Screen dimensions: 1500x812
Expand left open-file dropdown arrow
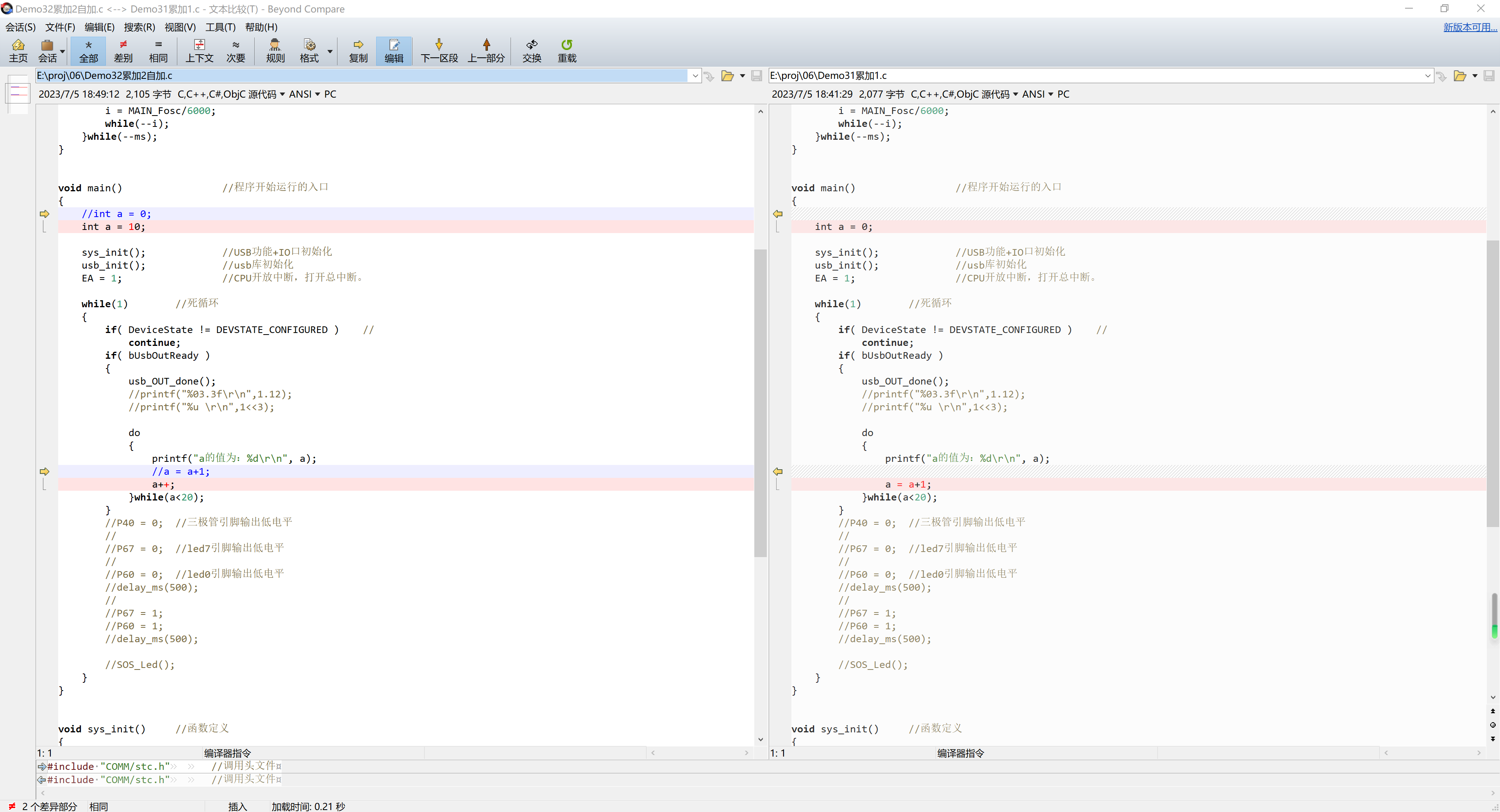(x=743, y=76)
